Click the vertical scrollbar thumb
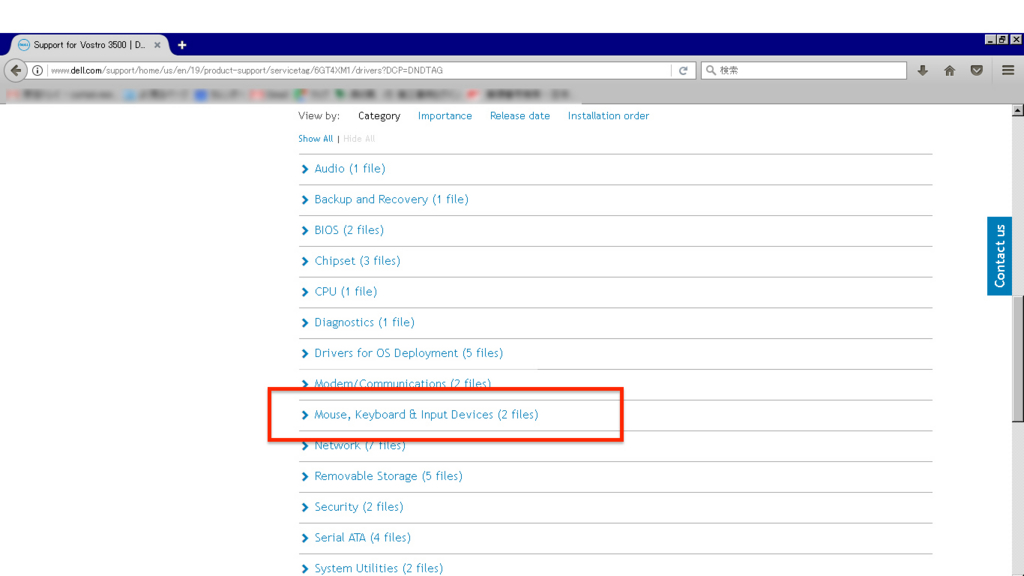 pos(1017,358)
